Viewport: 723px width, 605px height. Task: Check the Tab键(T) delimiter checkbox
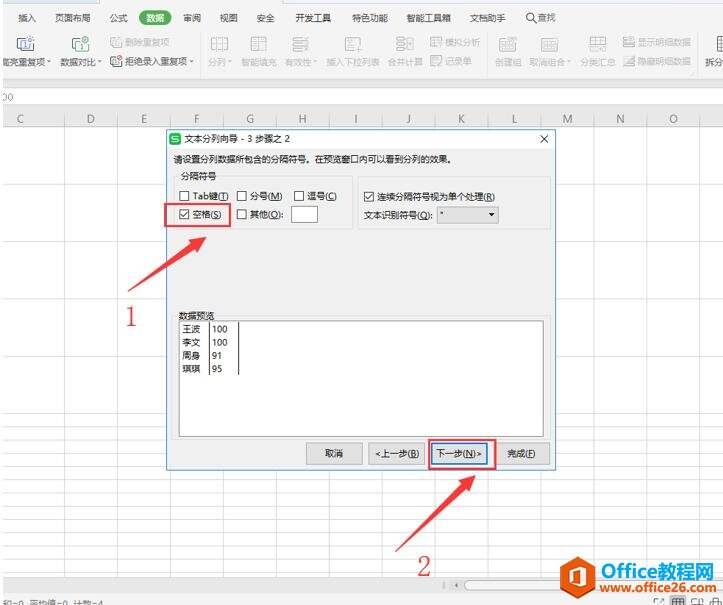tap(184, 196)
